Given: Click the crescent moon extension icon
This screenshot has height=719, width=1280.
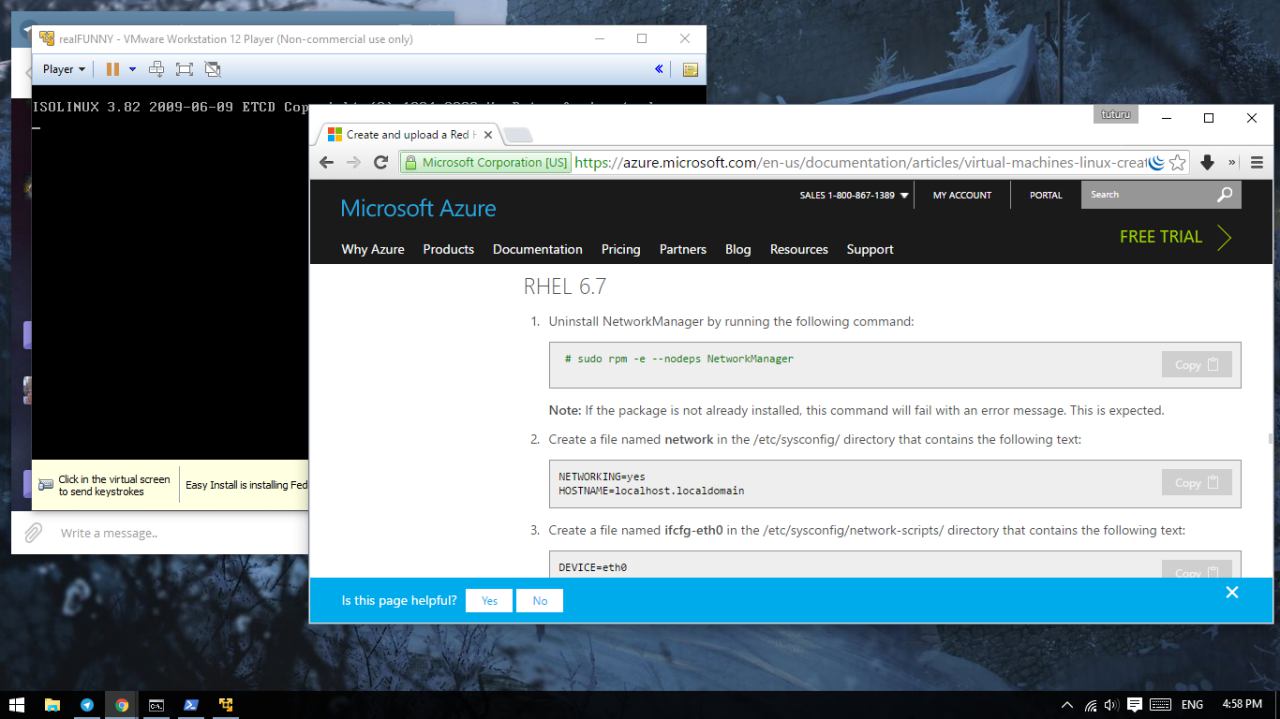Looking at the screenshot, I should pyautogui.click(x=1156, y=162).
